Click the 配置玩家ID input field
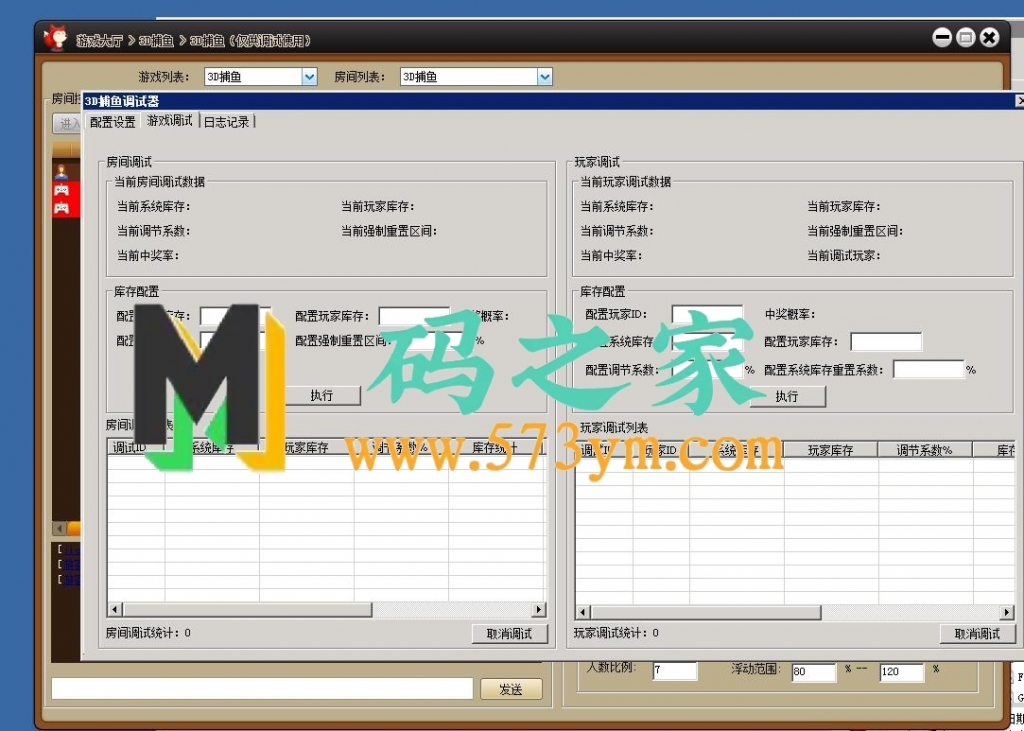The image size is (1024, 731). point(707,314)
